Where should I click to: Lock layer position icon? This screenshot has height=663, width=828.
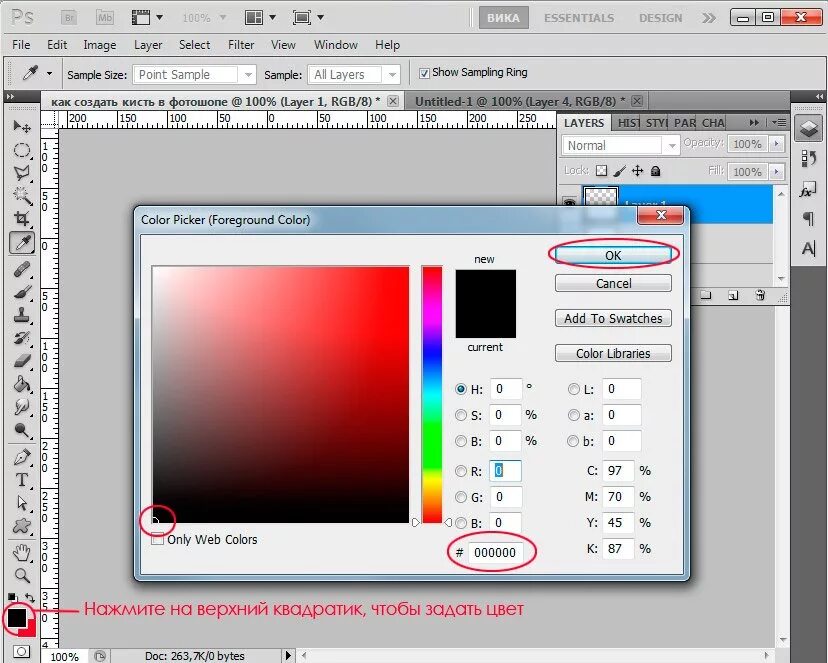click(x=637, y=171)
